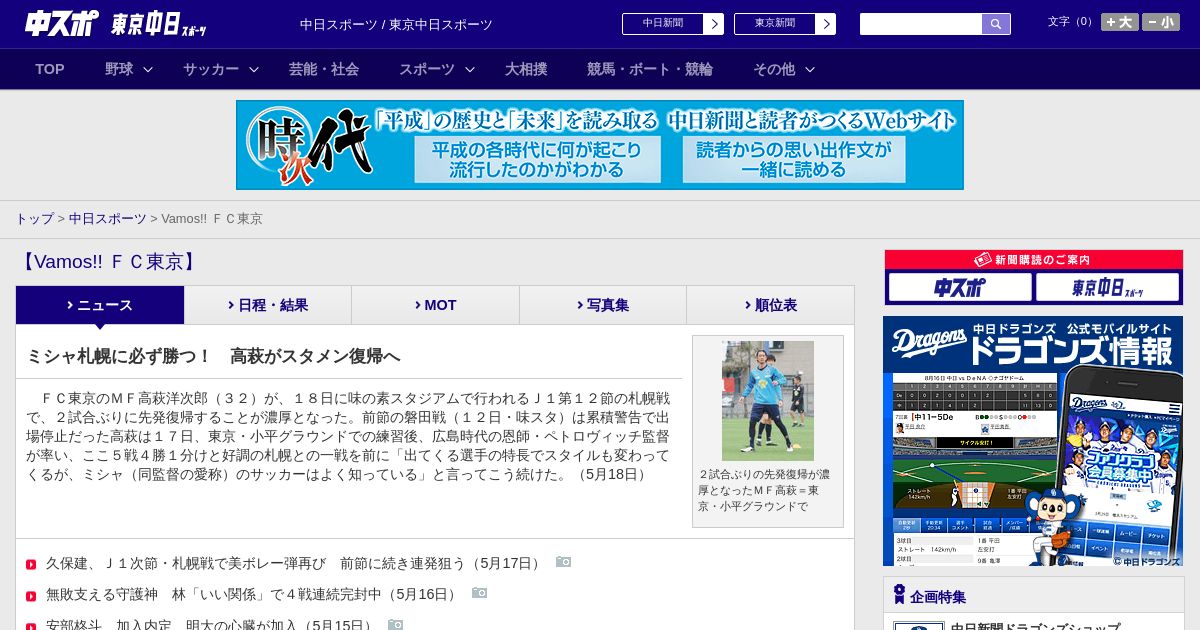The width and height of the screenshot is (1200, 630).
Task: Click the 中スポ logo in header
Action: coord(62,23)
